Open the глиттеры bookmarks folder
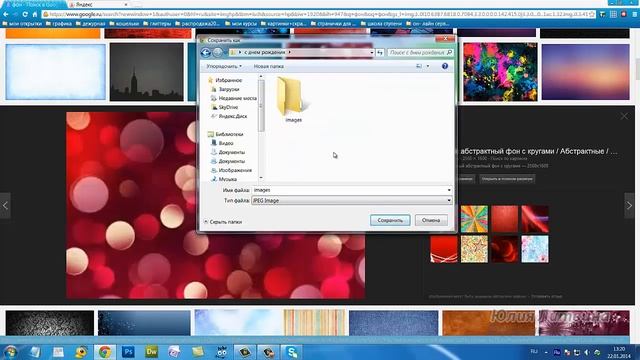Viewport: 640px width, 360px height. 157,24
